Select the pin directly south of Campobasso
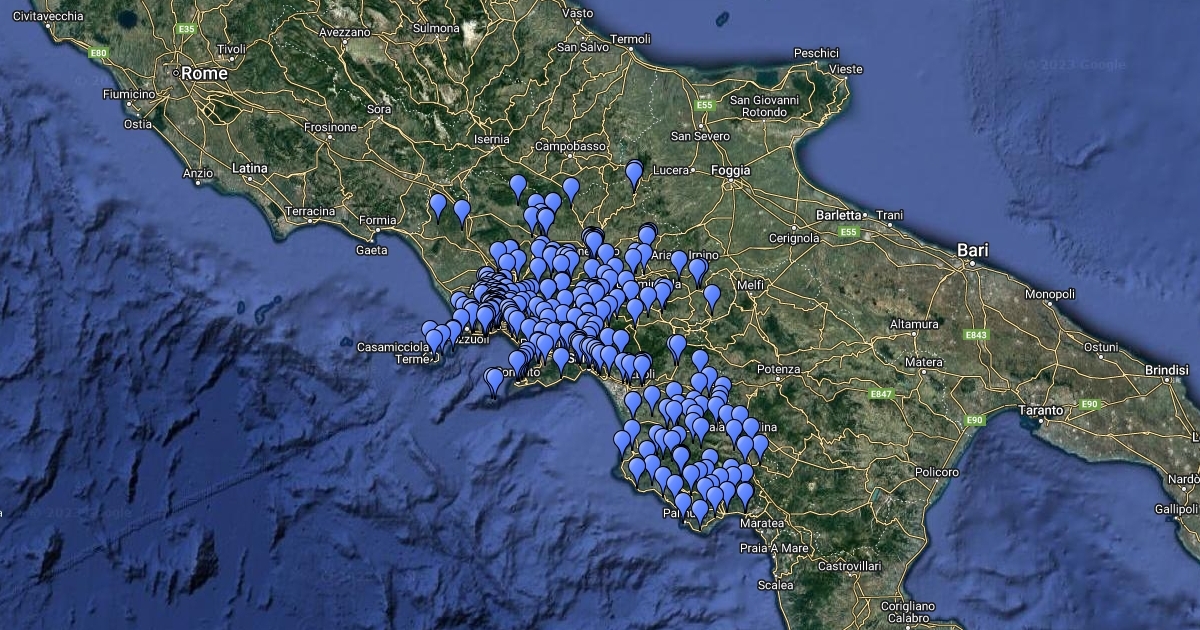The width and height of the screenshot is (1200, 630). pos(570,188)
